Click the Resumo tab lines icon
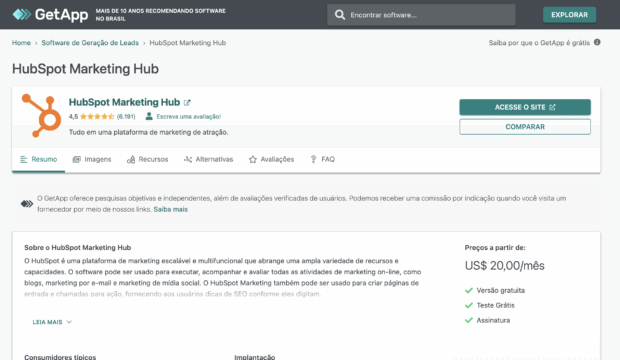620x360 pixels. click(x=24, y=159)
